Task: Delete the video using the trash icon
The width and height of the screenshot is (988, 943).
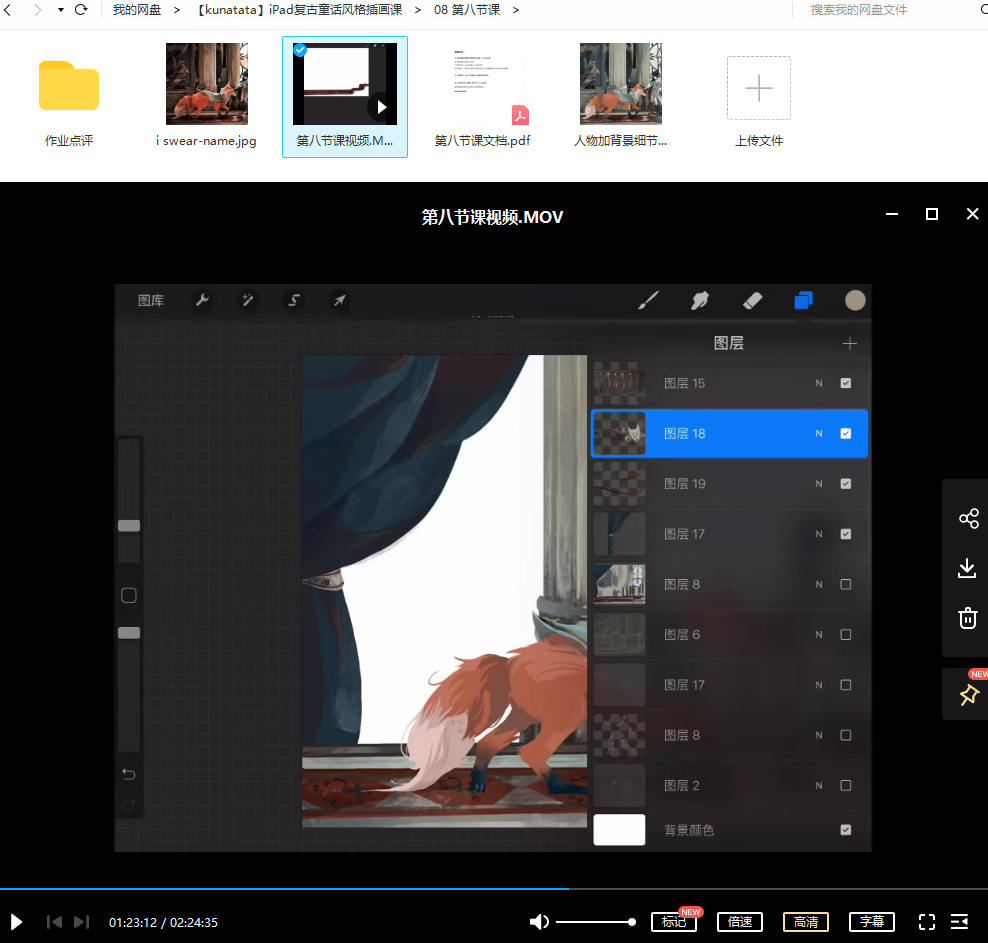Action: coord(967,618)
